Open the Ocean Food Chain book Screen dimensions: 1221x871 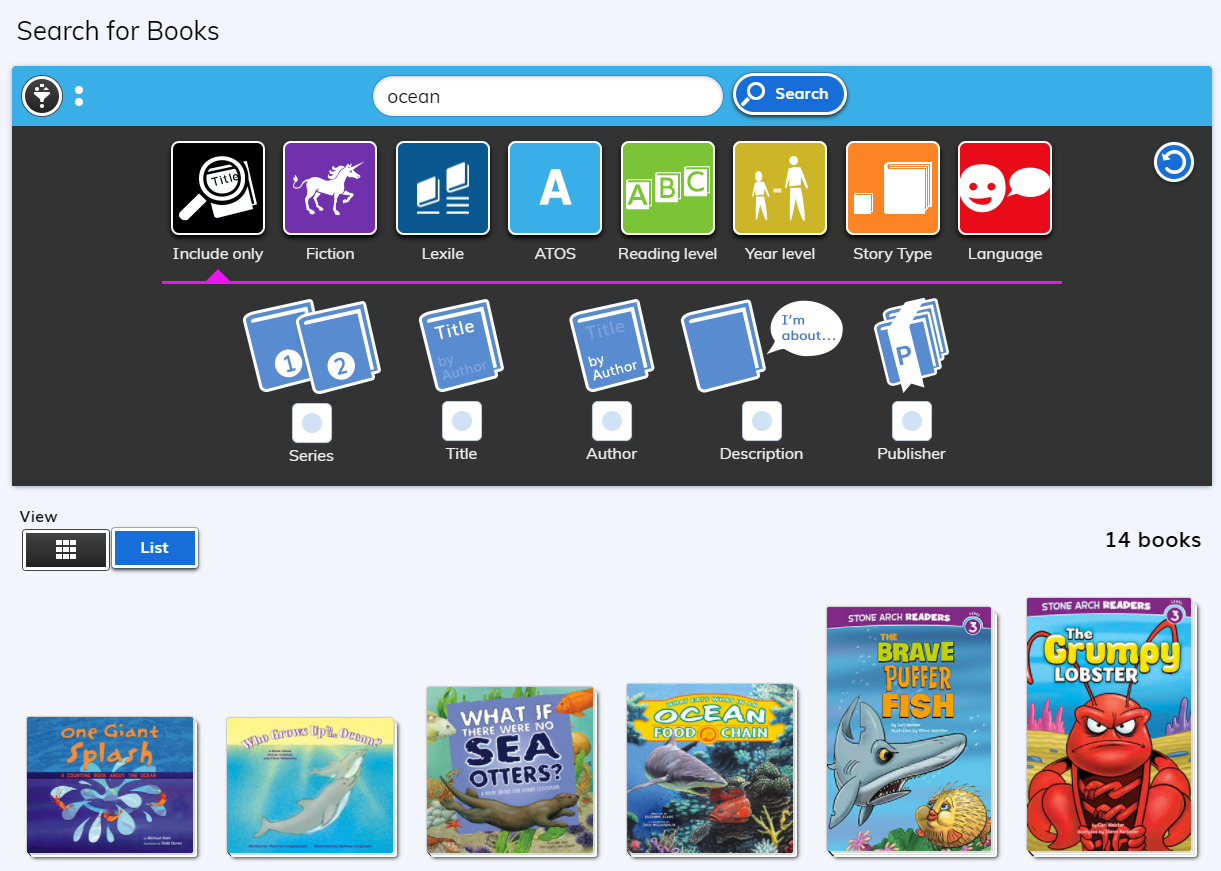click(x=711, y=769)
